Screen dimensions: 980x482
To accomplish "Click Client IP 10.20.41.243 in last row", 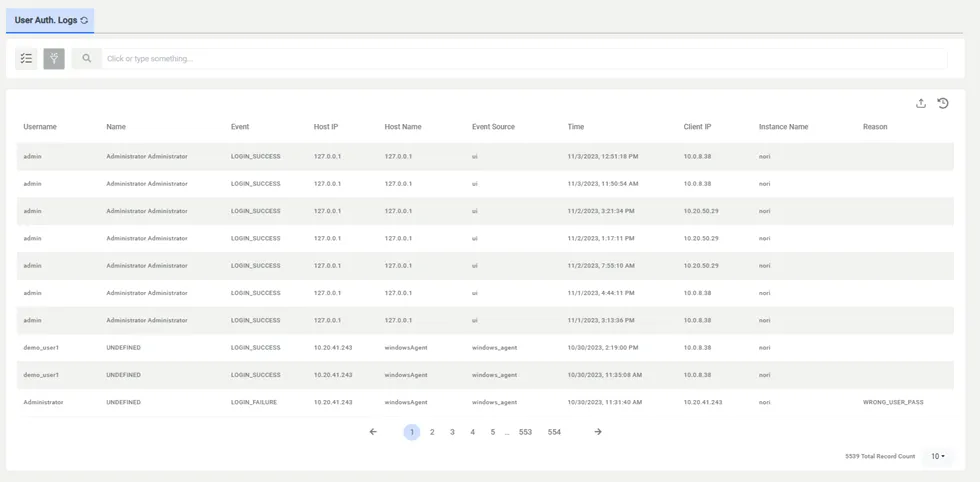I will (x=703, y=403).
